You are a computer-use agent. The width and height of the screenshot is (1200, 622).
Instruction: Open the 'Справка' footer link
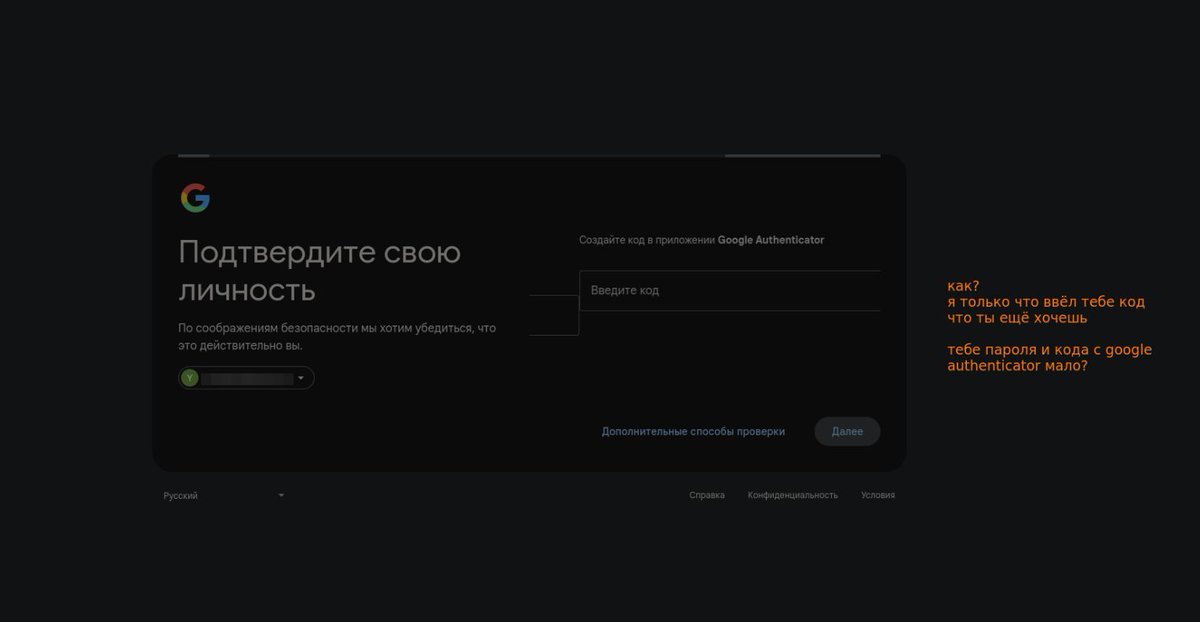(x=707, y=495)
